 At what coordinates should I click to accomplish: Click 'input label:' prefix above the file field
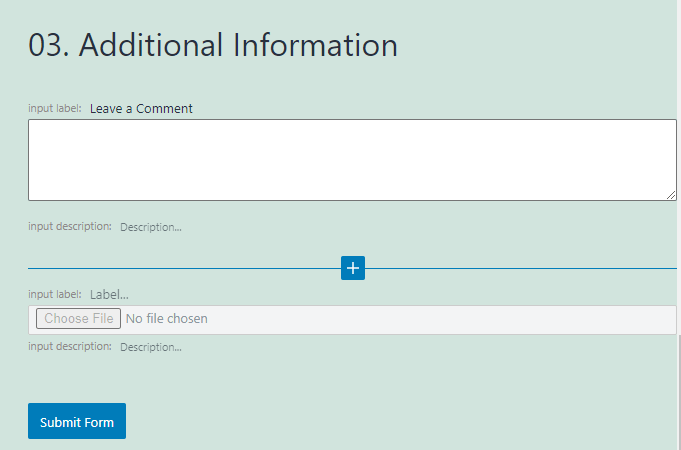pyautogui.click(x=55, y=294)
